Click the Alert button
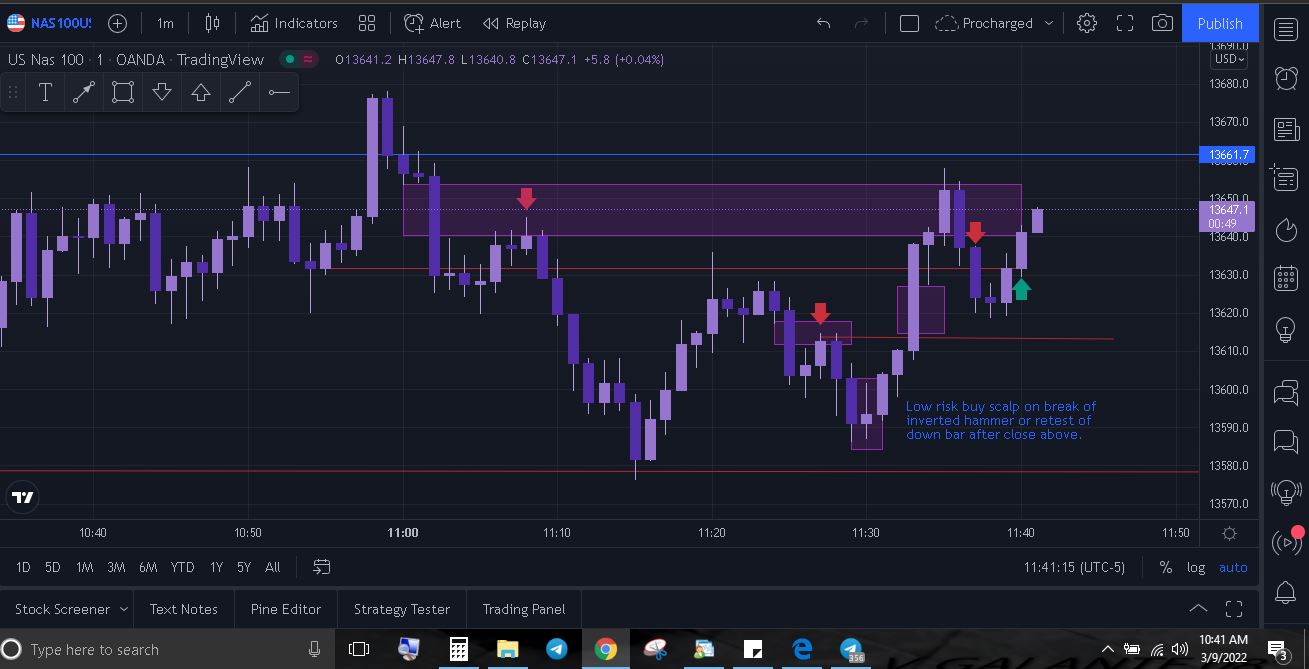 tap(432, 23)
